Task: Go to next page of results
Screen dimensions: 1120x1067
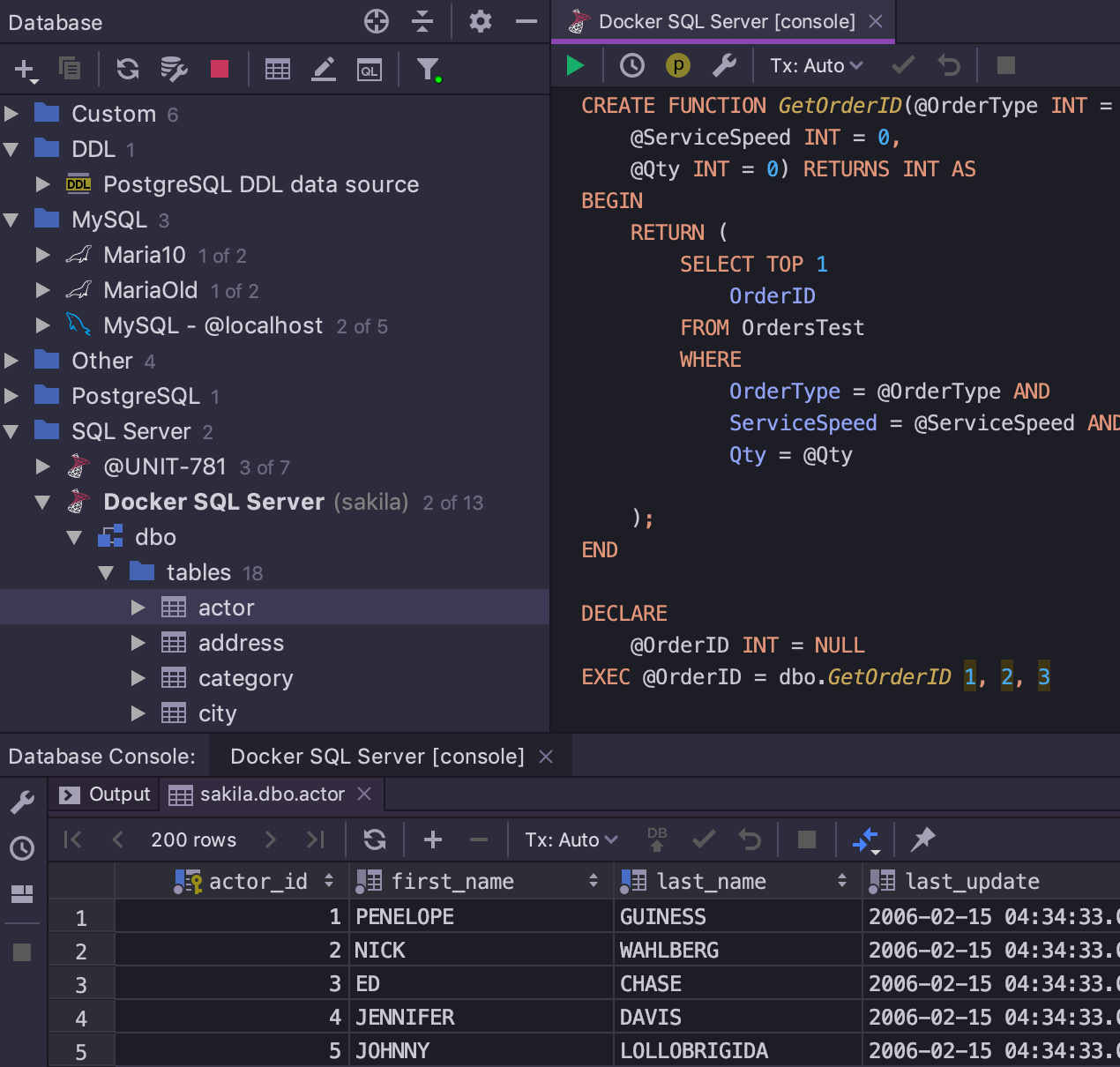Action: coord(271,839)
